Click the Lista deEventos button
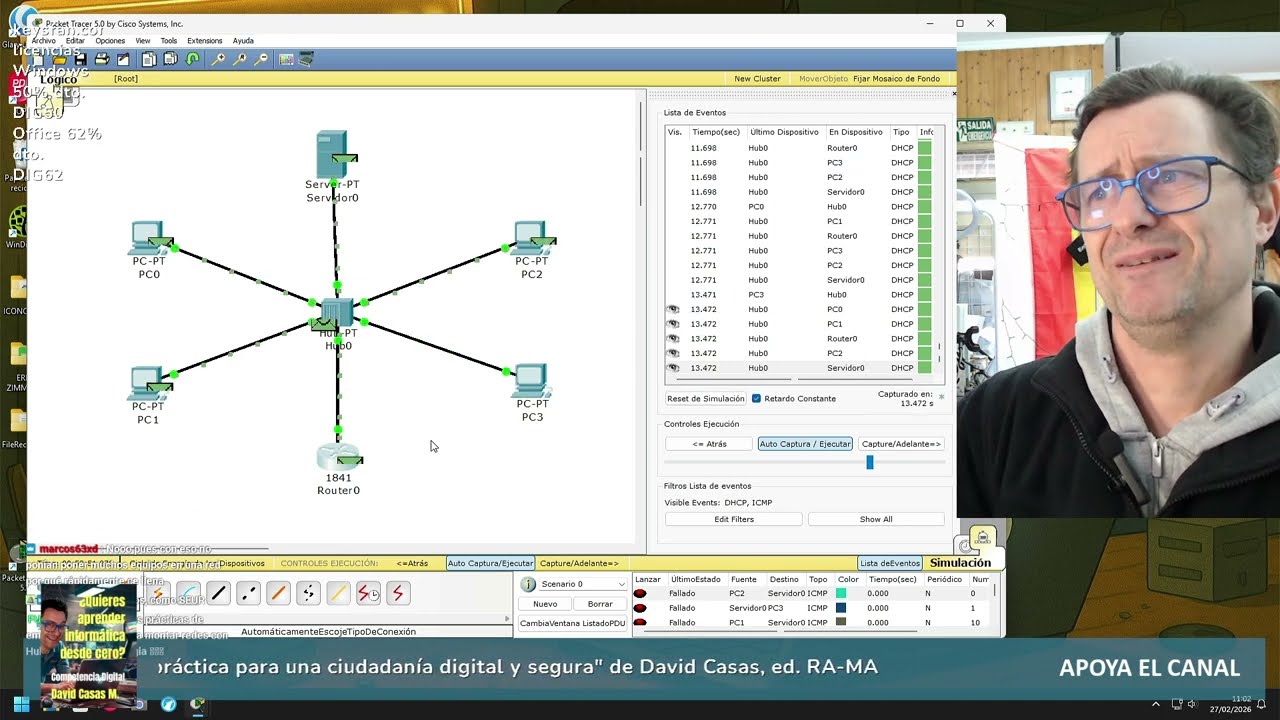Image resolution: width=1280 pixels, height=720 pixels. click(890, 563)
